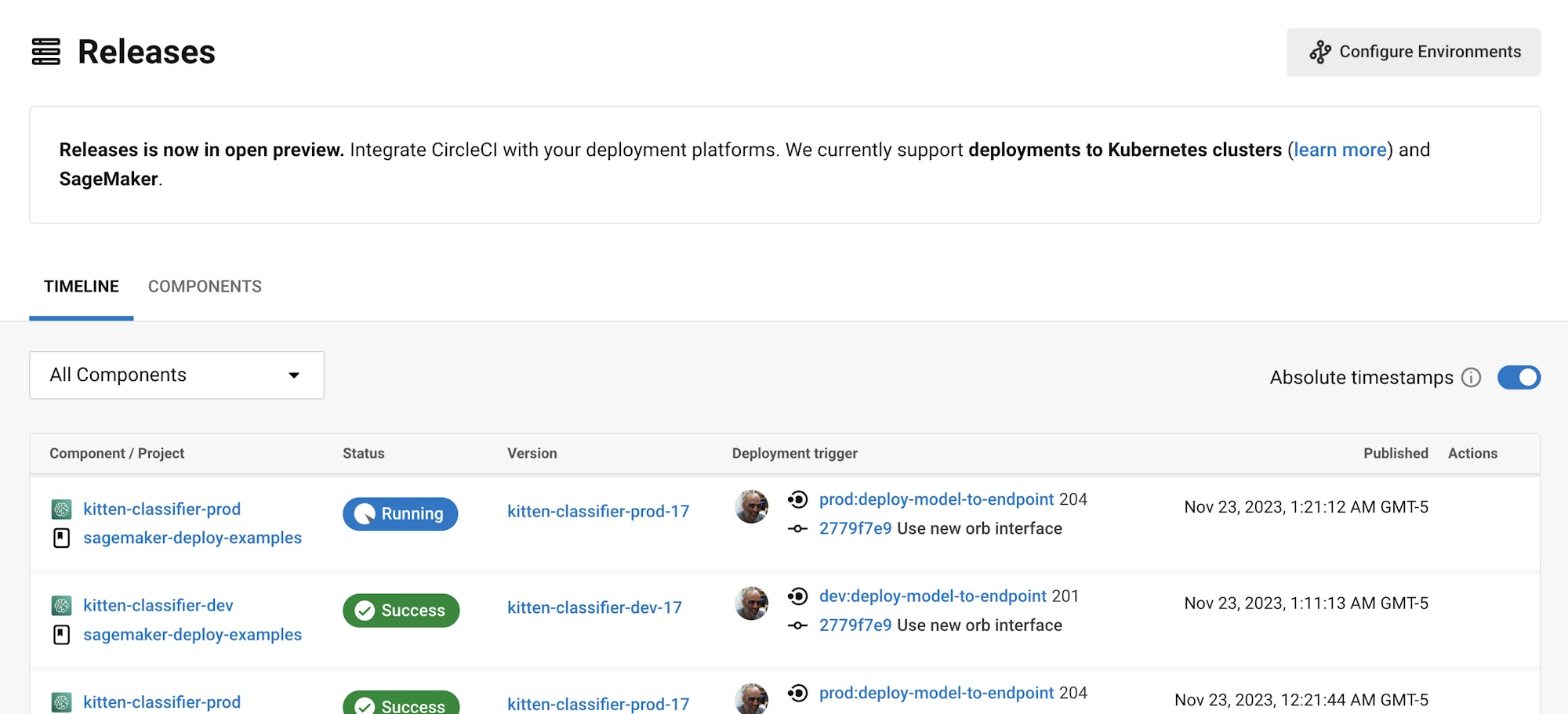Open the All Components dropdown
This screenshot has height=714, width=1568.
[176, 375]
